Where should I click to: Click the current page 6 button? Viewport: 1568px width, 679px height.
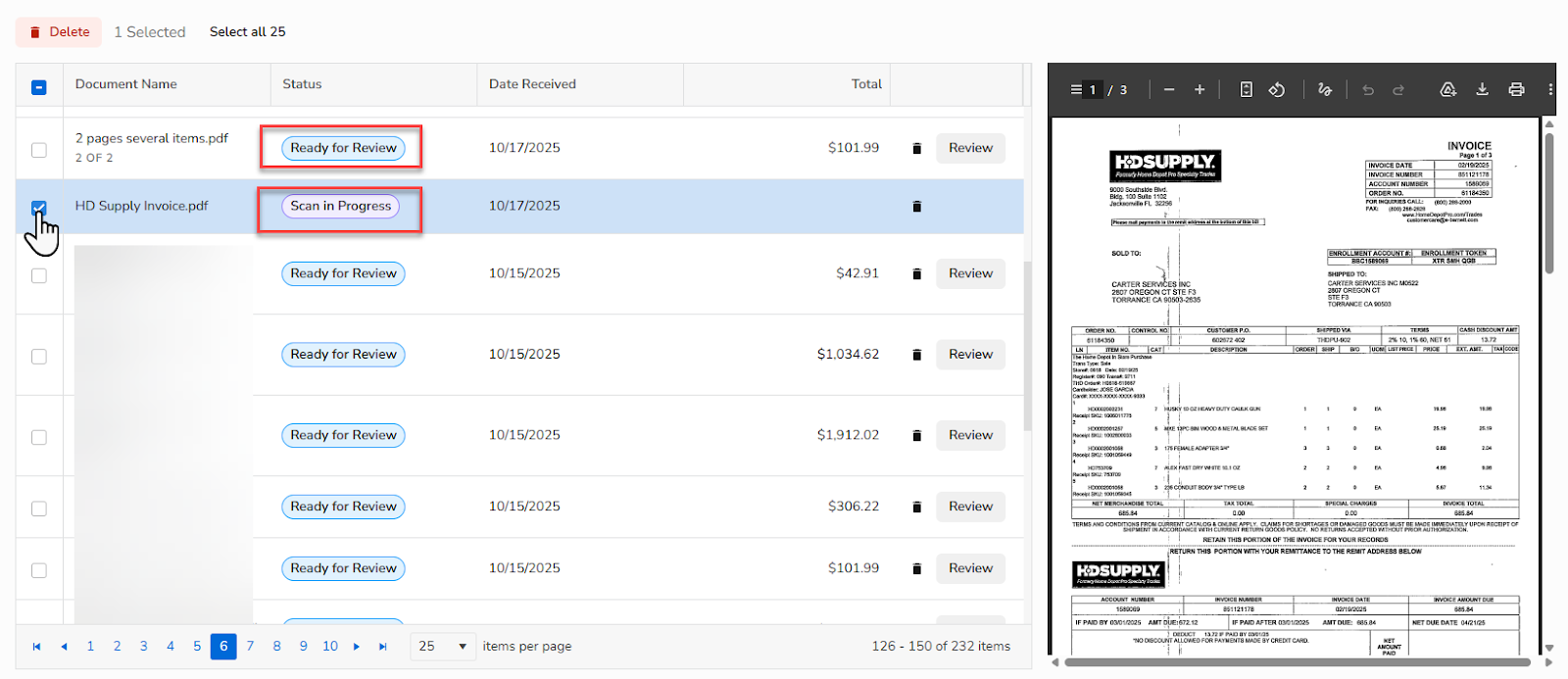pos(223,647)
